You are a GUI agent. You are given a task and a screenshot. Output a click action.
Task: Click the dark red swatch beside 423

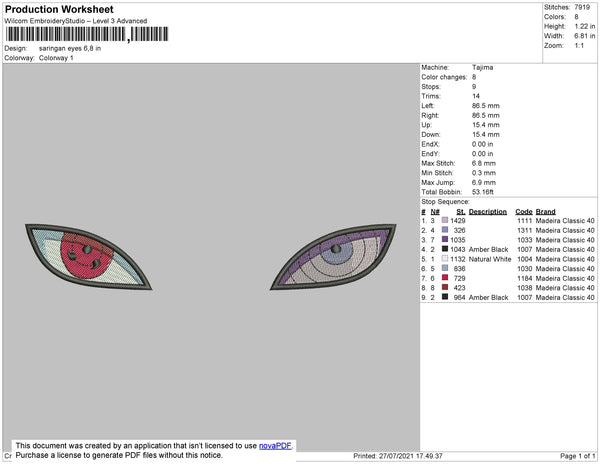pyautogui.click(x=445, y=287)
